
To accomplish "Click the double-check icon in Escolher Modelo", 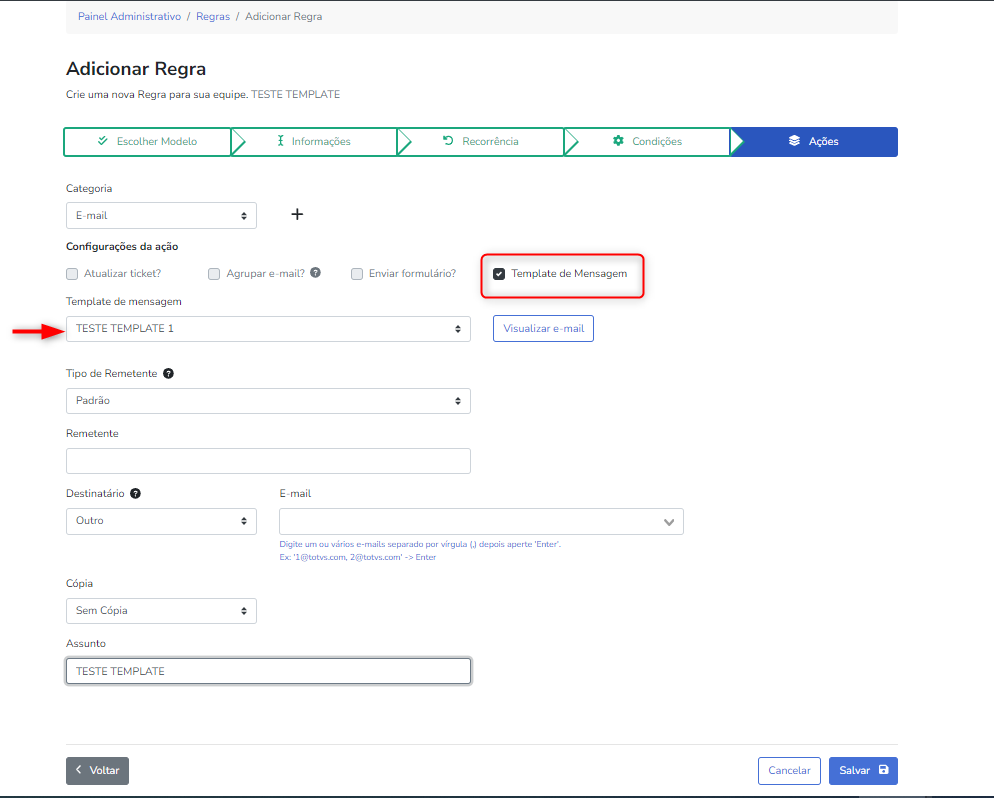I will pos(102,141).
